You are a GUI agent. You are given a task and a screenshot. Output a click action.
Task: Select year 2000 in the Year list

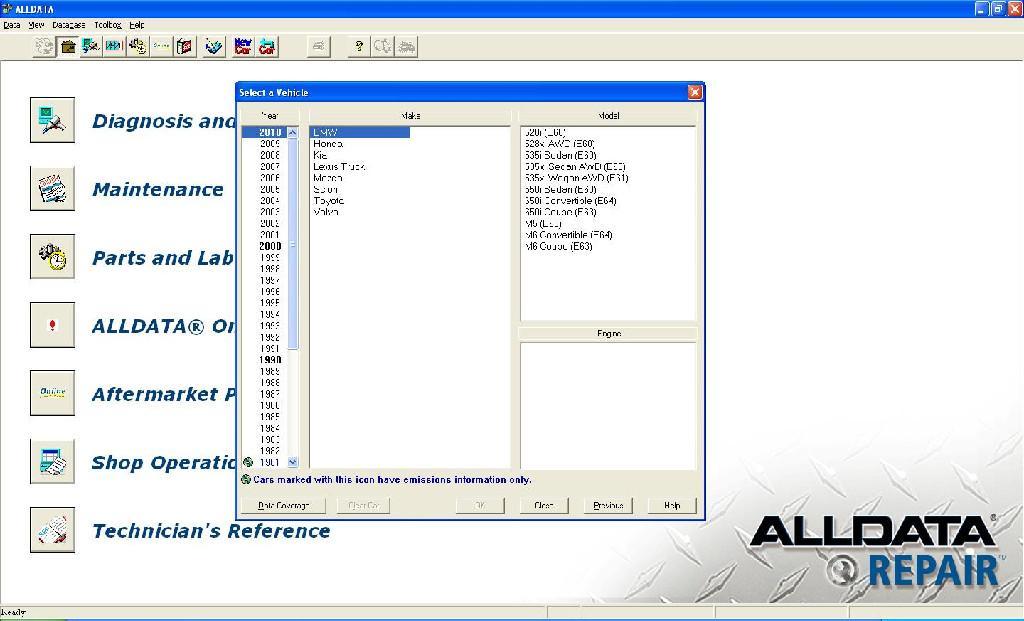tap(270, 246)
